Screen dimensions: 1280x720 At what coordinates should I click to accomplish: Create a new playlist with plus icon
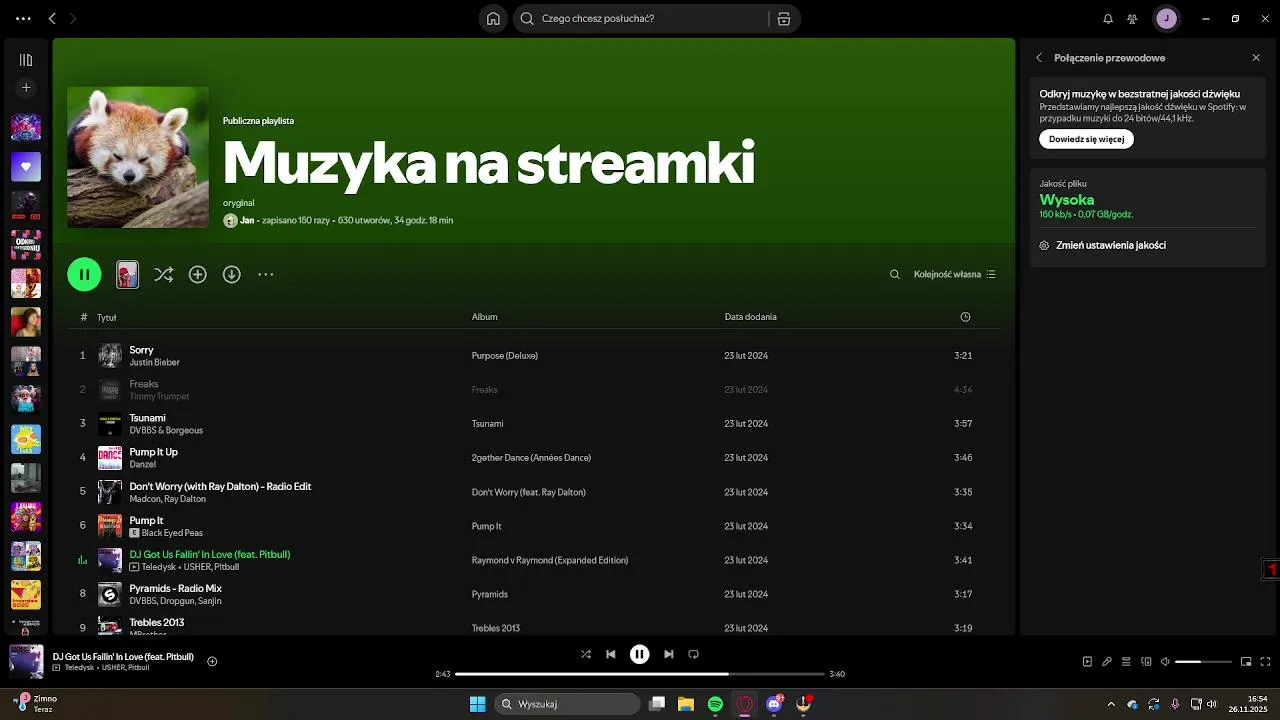[x=26, y=88]
